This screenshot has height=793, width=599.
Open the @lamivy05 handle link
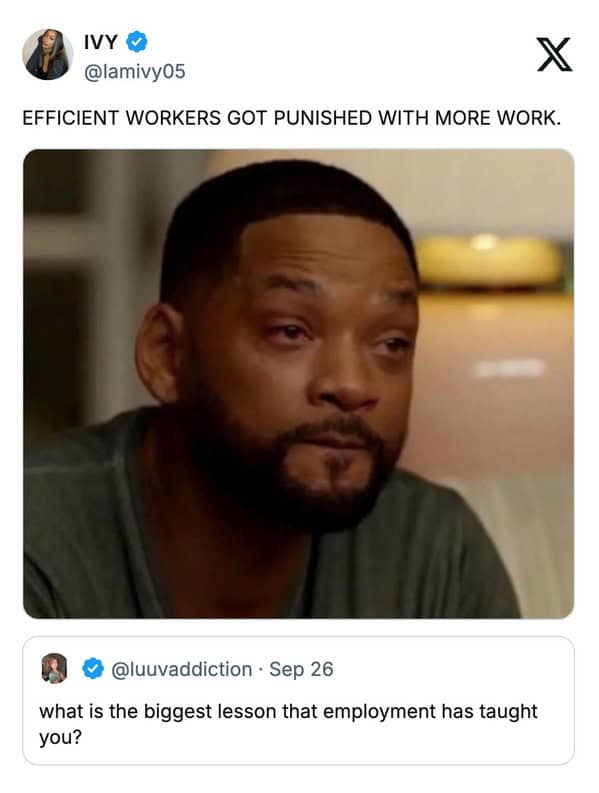[135, 71]
